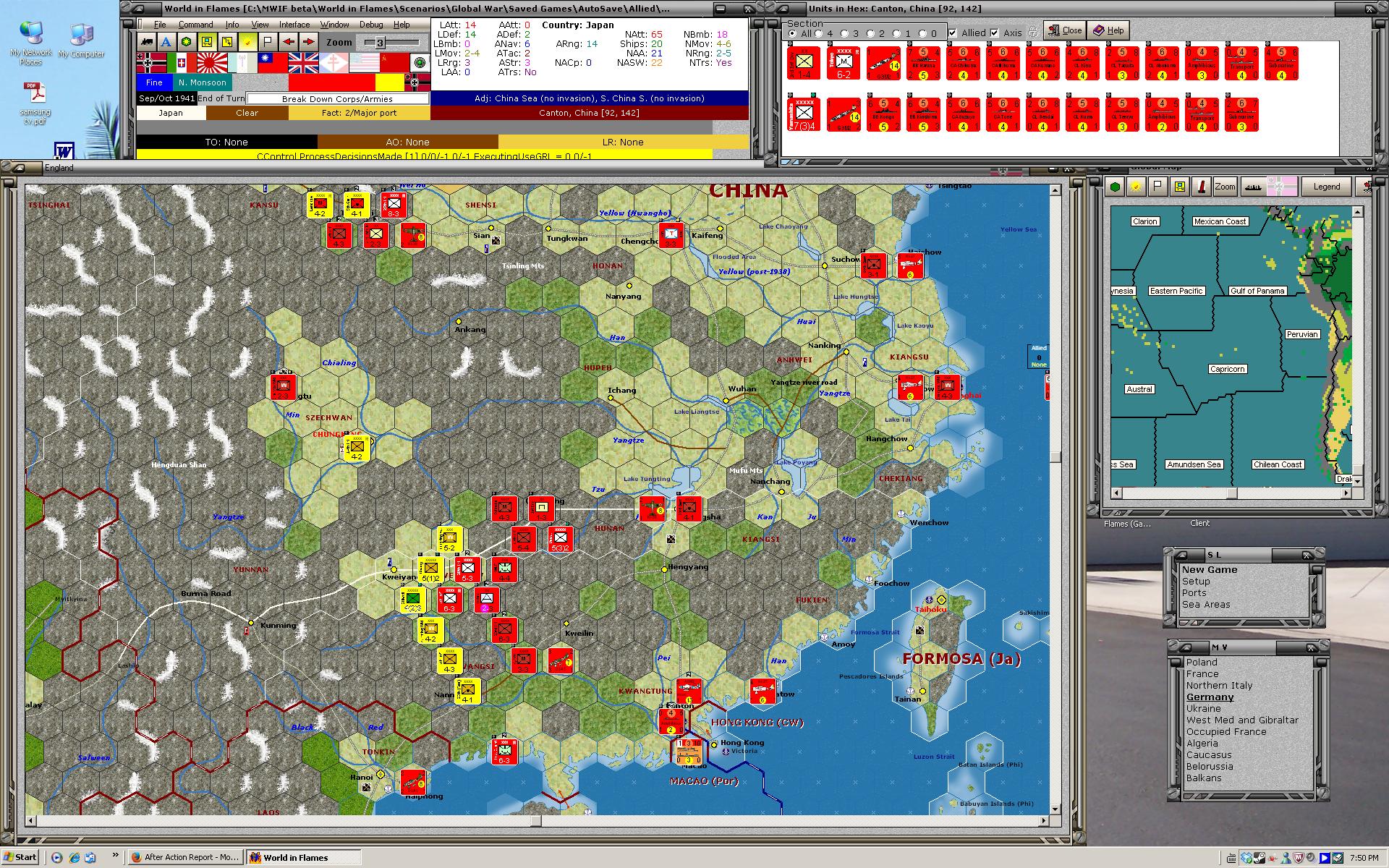Select the 'All' section radio button
This screenshot has height=868, width=1389.
[793, 33]
